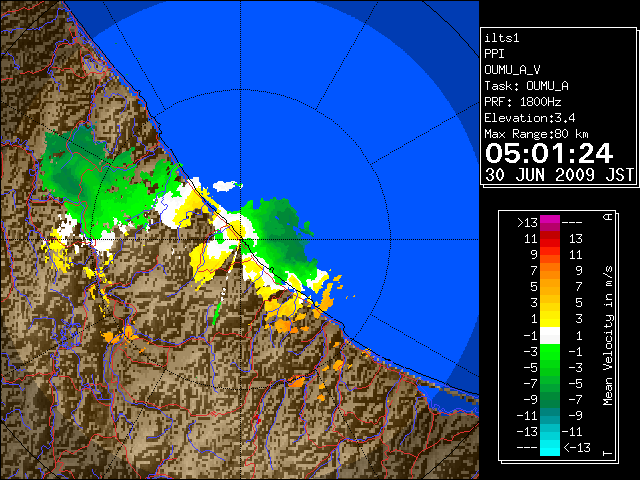Click 'Mean Velocity in m/s' legend title
640x480 pixels.
(608, 336)
